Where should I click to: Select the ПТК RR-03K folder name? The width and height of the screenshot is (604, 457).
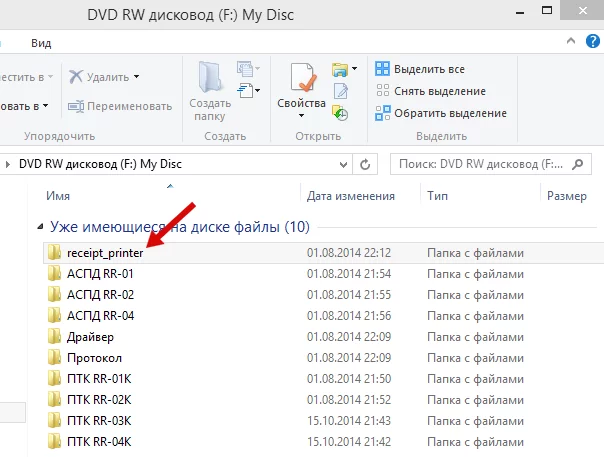click(99, 420)
